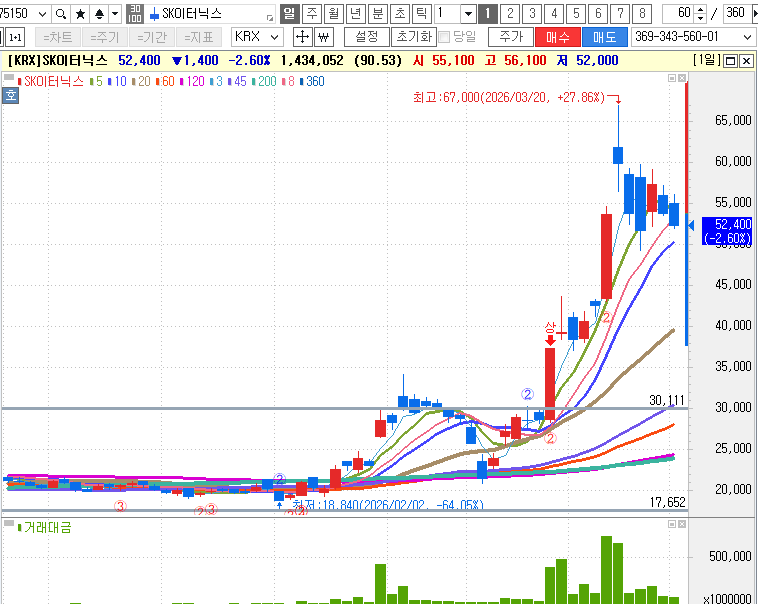Click the 120-day moving average legend
This screenshot has height=604, width=758.
click(192, 82)
